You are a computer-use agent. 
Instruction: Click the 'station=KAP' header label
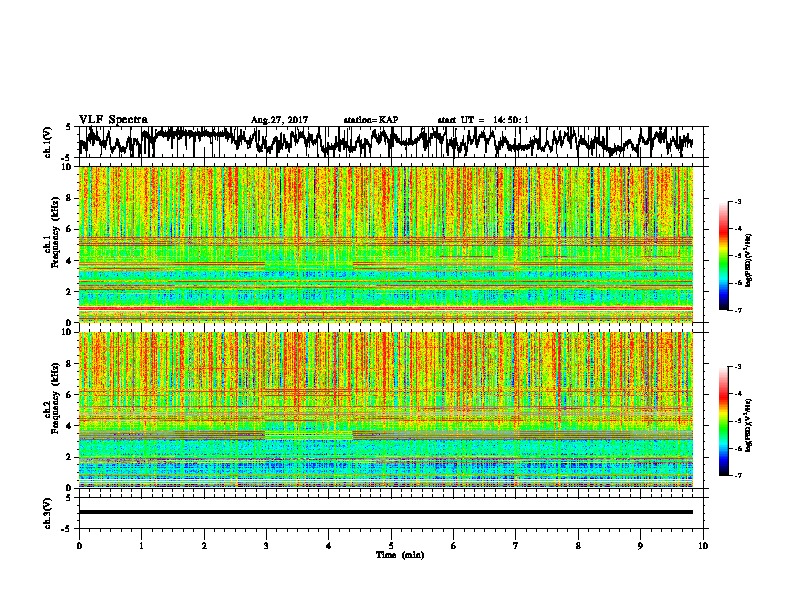coord(371,120)
